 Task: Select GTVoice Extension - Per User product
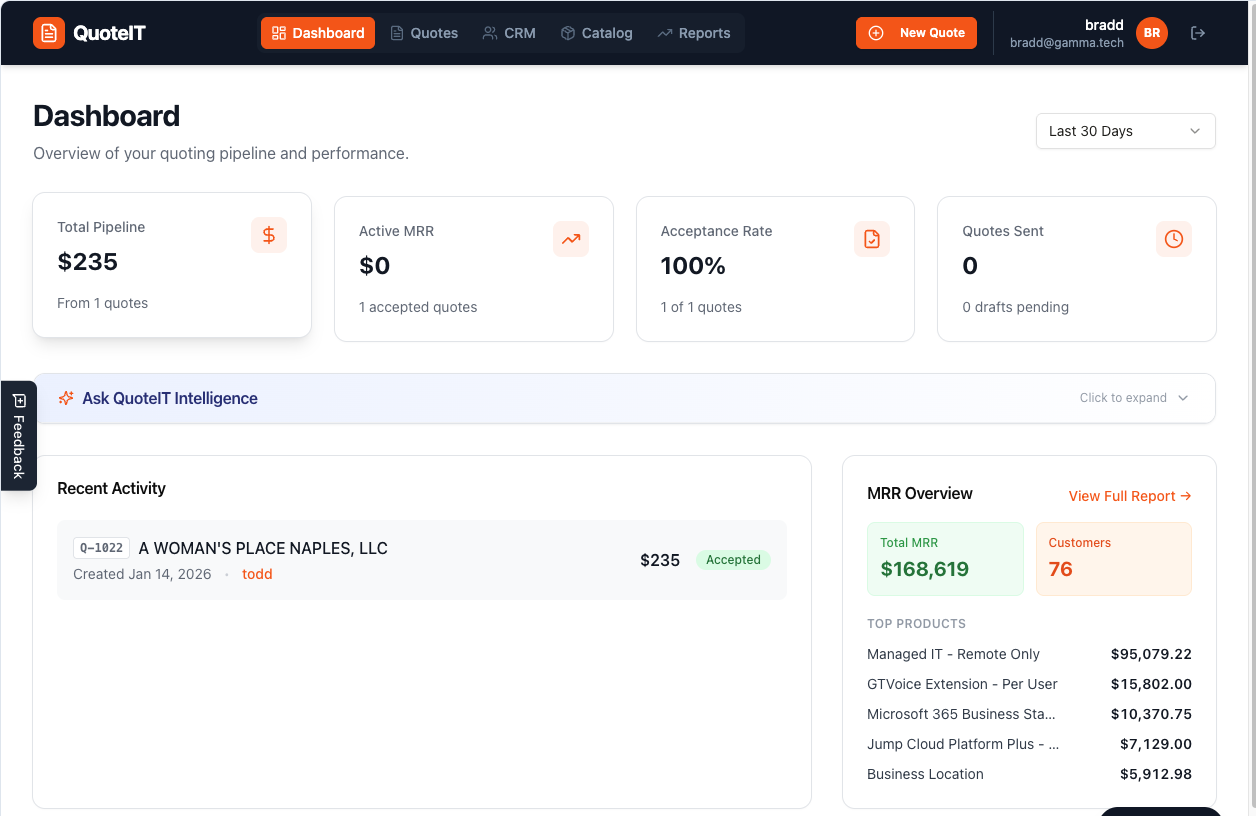[x=1029, y=684]
